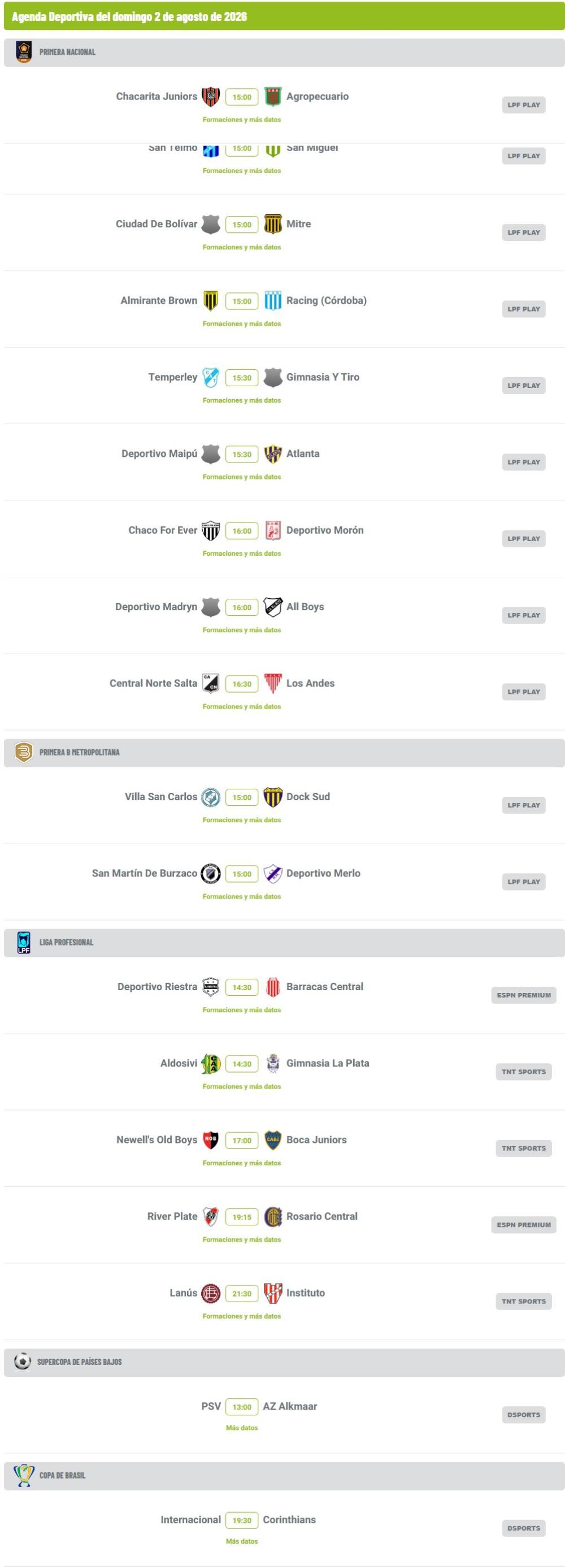Image resolution: width=565 pixels, height=1568 pixels.
Task: Click the Newell's Old Boys shield
Action: pos(210,1140)
